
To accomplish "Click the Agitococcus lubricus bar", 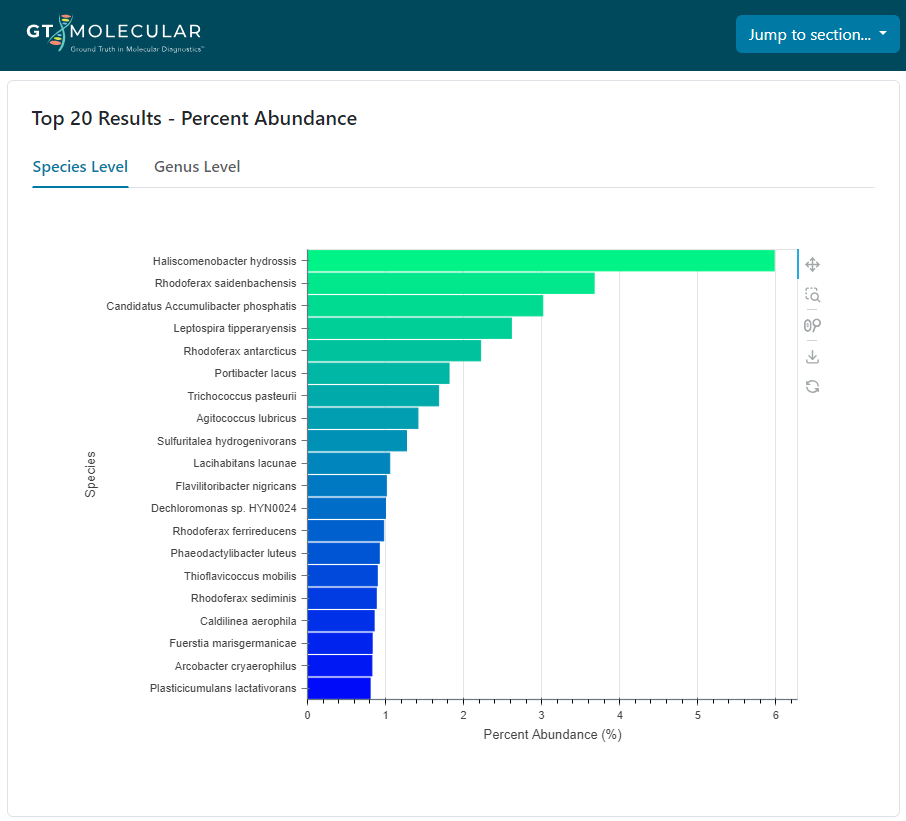I will (x=363, y=418).
